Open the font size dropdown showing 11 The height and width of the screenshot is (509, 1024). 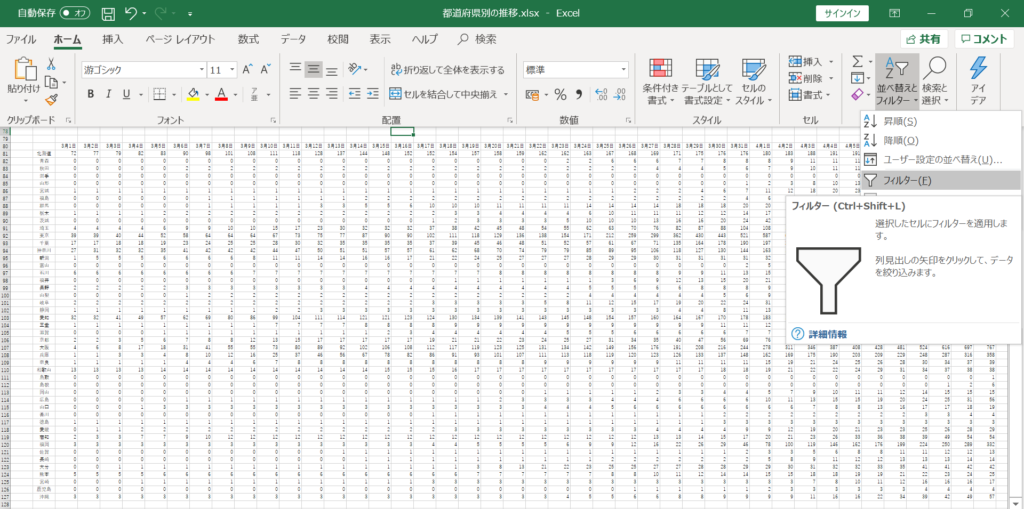232,70
